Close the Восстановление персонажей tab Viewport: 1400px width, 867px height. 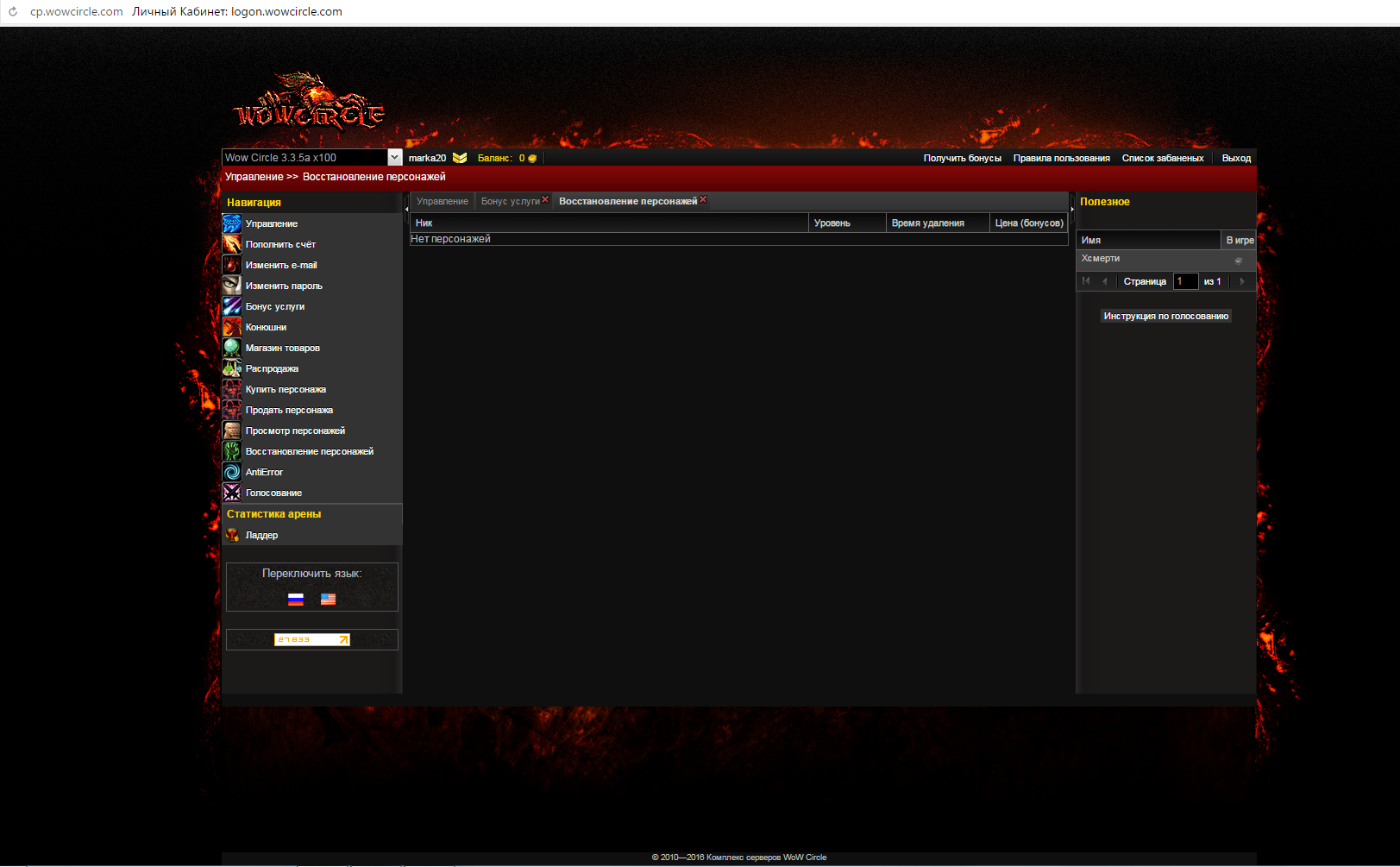tap(703, 199)
